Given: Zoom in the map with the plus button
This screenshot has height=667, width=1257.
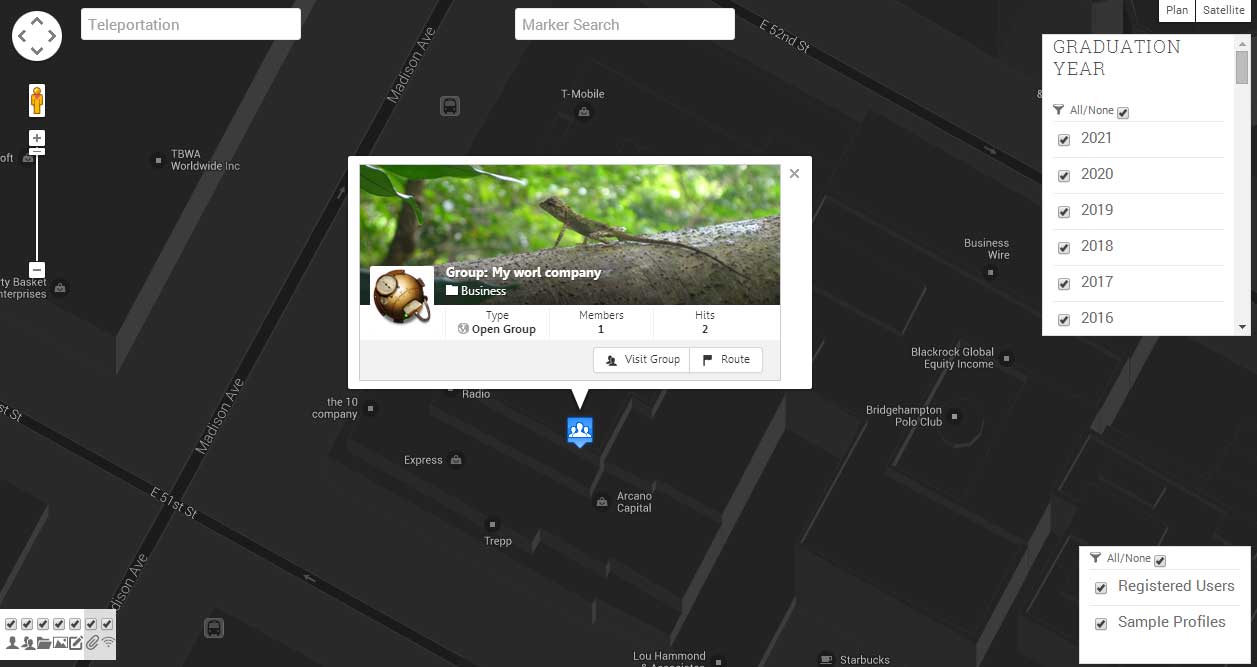Looking at the screenshot, I should 37,138.
